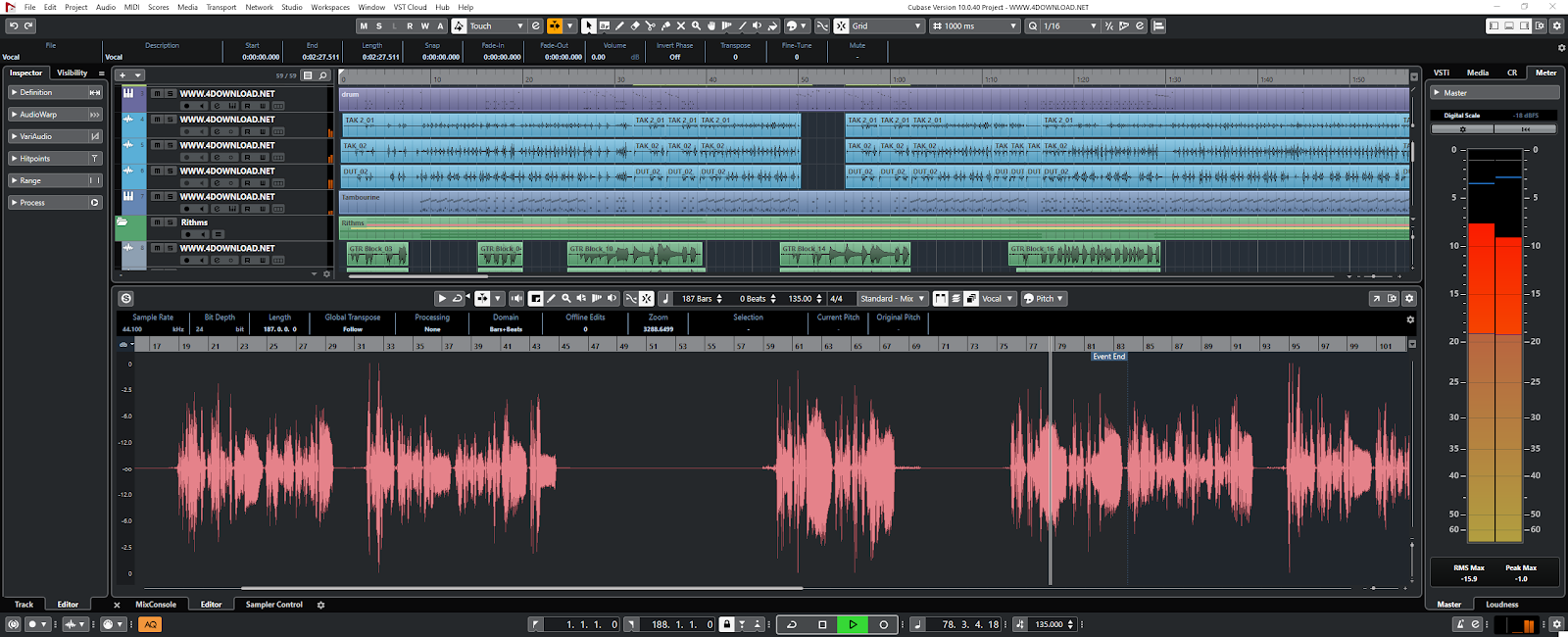Click the Record button in transport bar
Screen dimensions: 1568x637
tap(883, 624)
